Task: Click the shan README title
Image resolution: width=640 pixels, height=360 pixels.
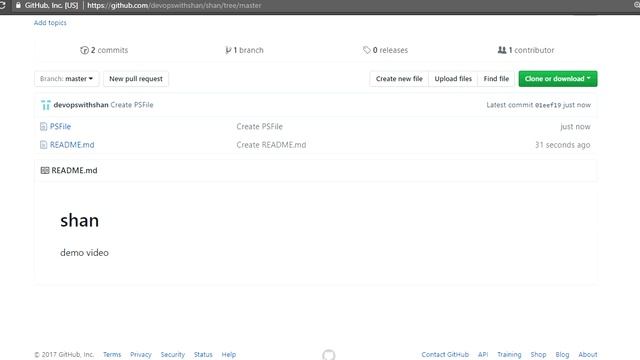Action: [80, 220]
